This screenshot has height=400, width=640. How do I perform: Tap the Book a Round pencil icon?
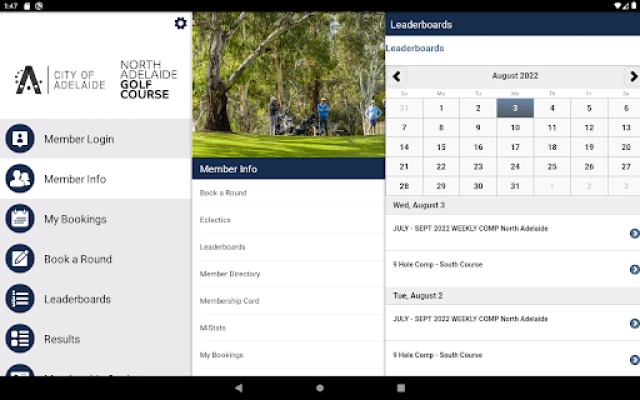20,259
